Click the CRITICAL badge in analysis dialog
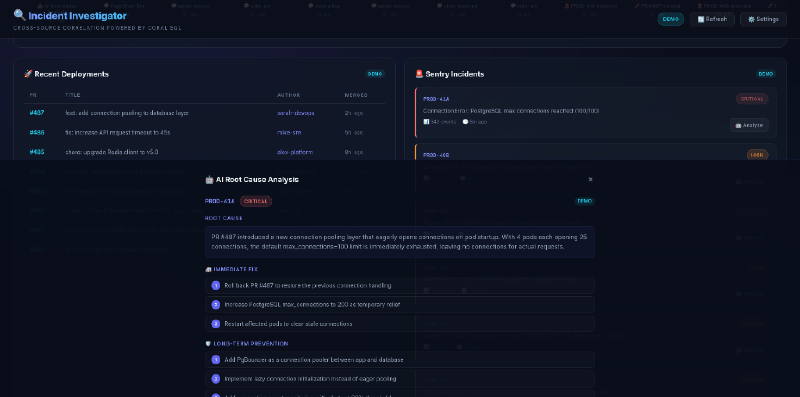Viewport: 800px width, 397px height. pyautogui.click(x=256, y=201)
